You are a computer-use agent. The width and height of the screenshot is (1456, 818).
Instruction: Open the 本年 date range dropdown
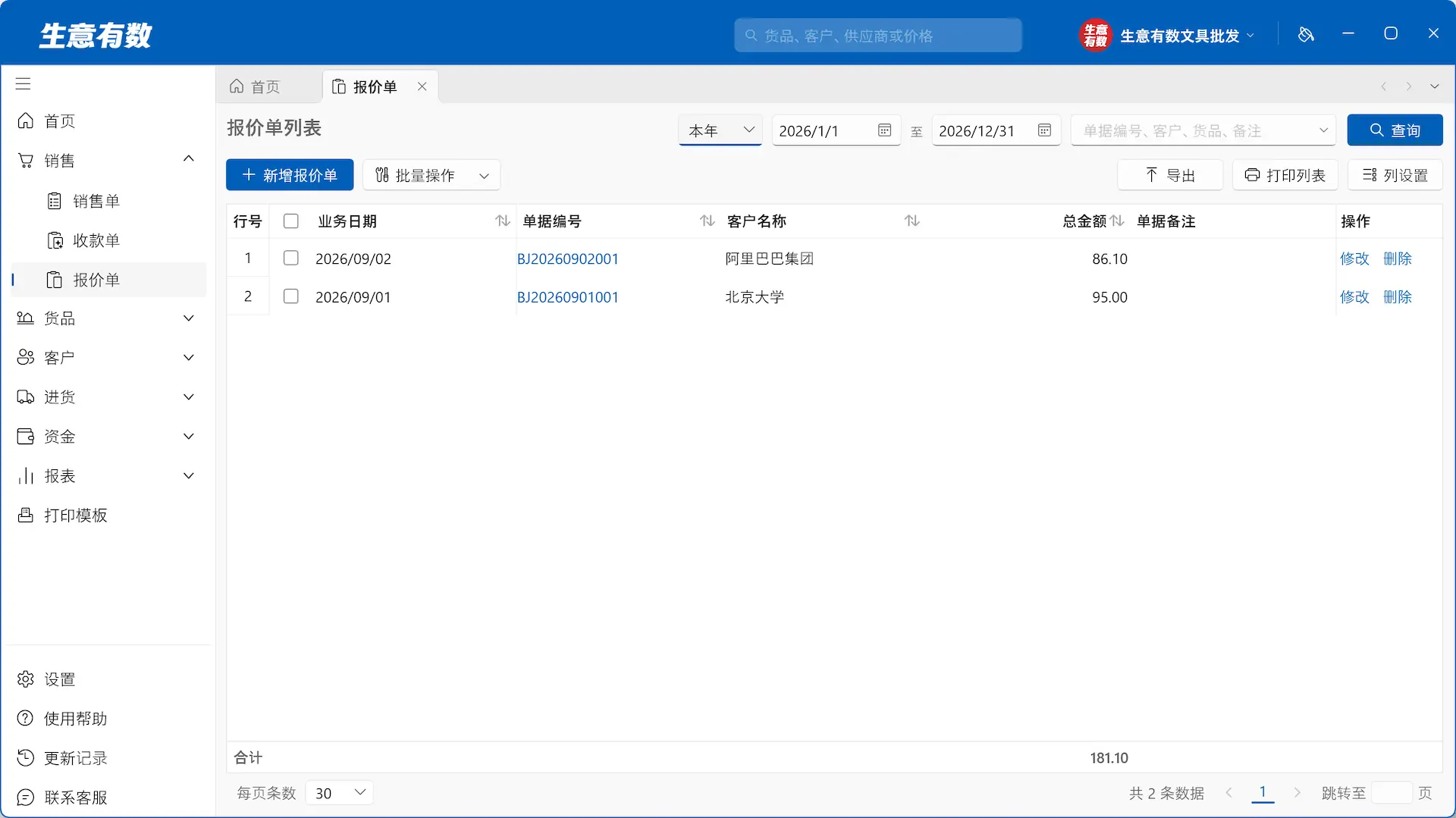point(720,130)
